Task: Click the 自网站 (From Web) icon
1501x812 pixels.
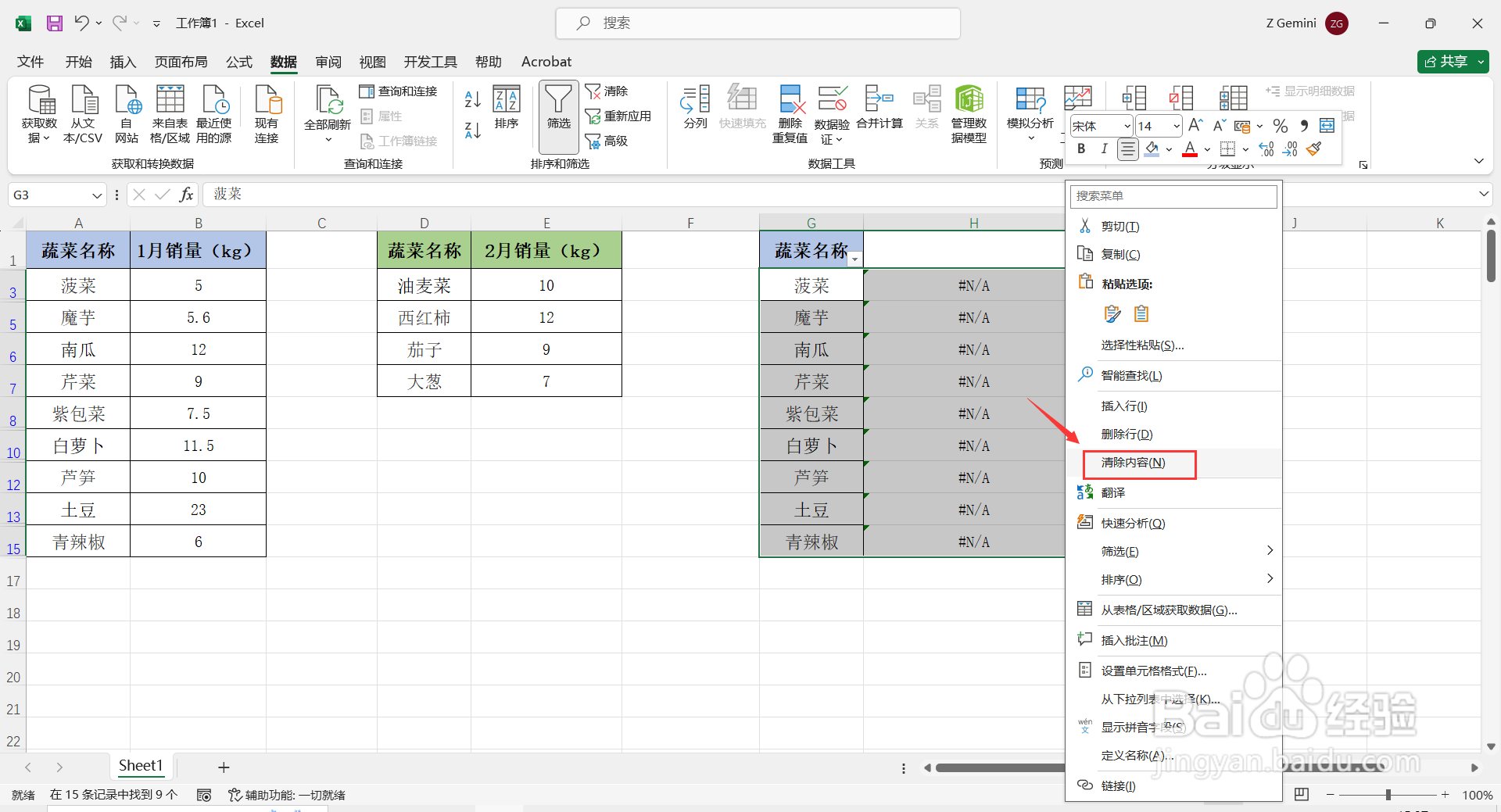Action: point(127,109)
